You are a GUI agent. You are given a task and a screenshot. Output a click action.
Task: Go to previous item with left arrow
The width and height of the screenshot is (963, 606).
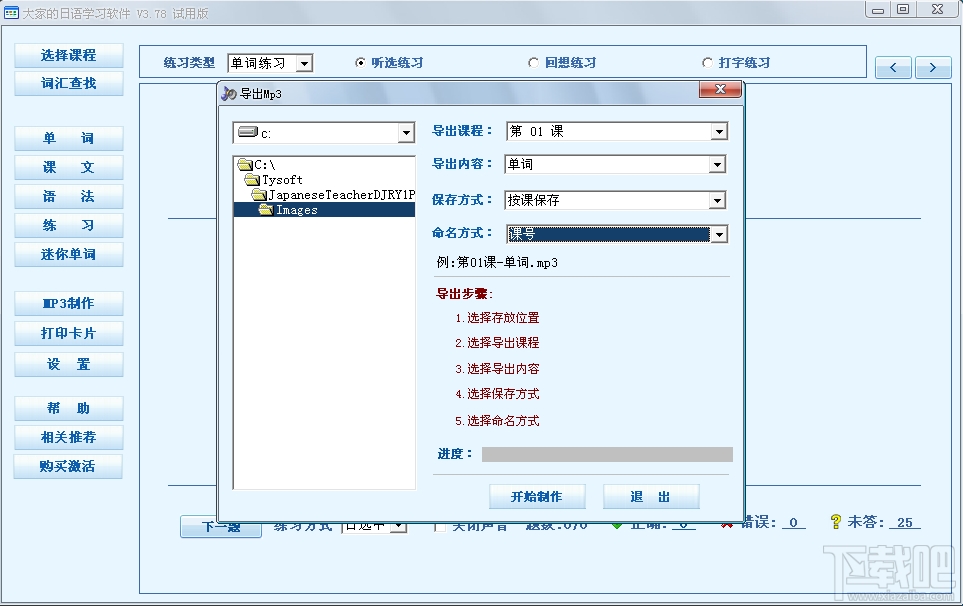(x=893, y=68)
